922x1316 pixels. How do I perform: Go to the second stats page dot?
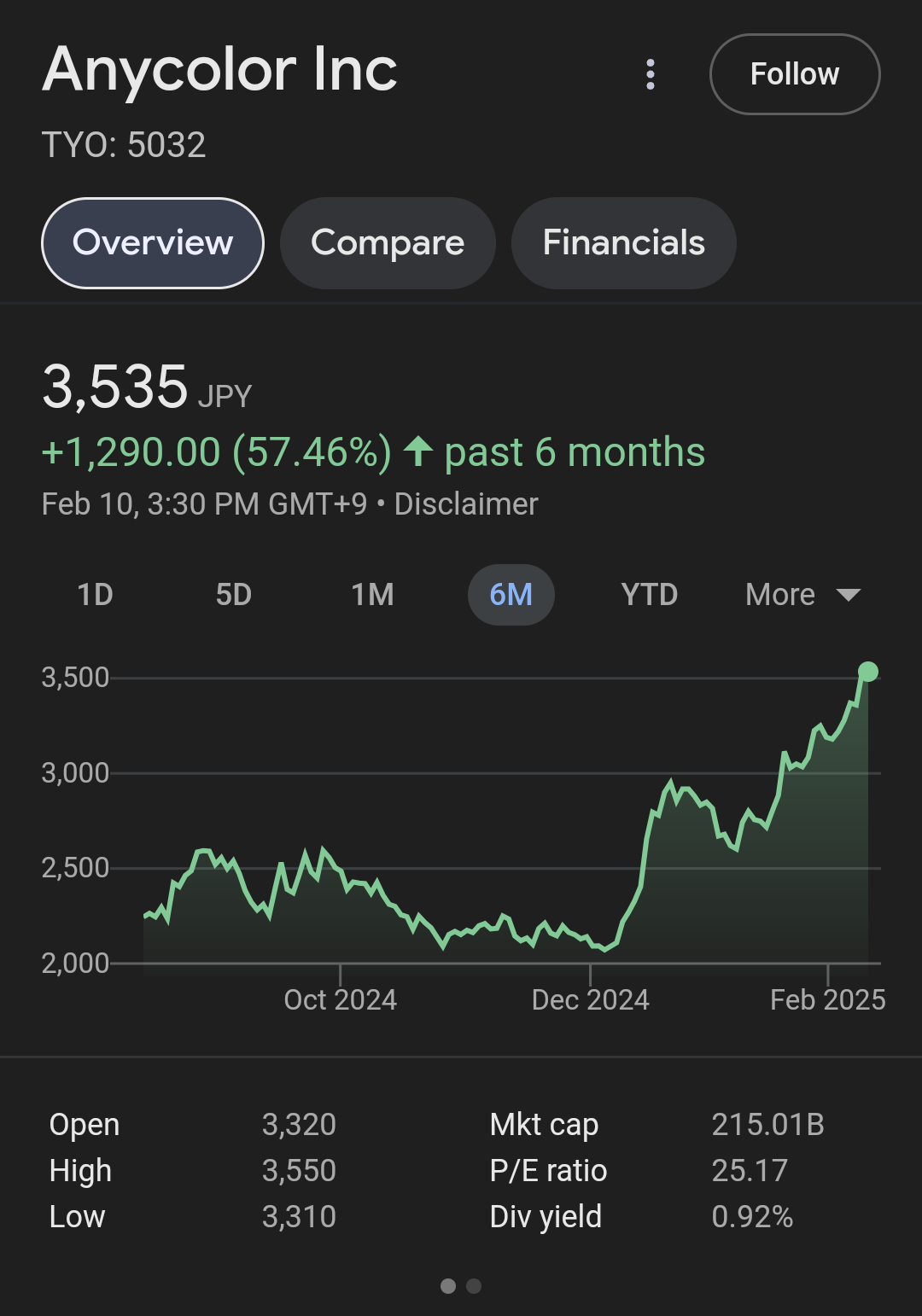click(475, 1286)
